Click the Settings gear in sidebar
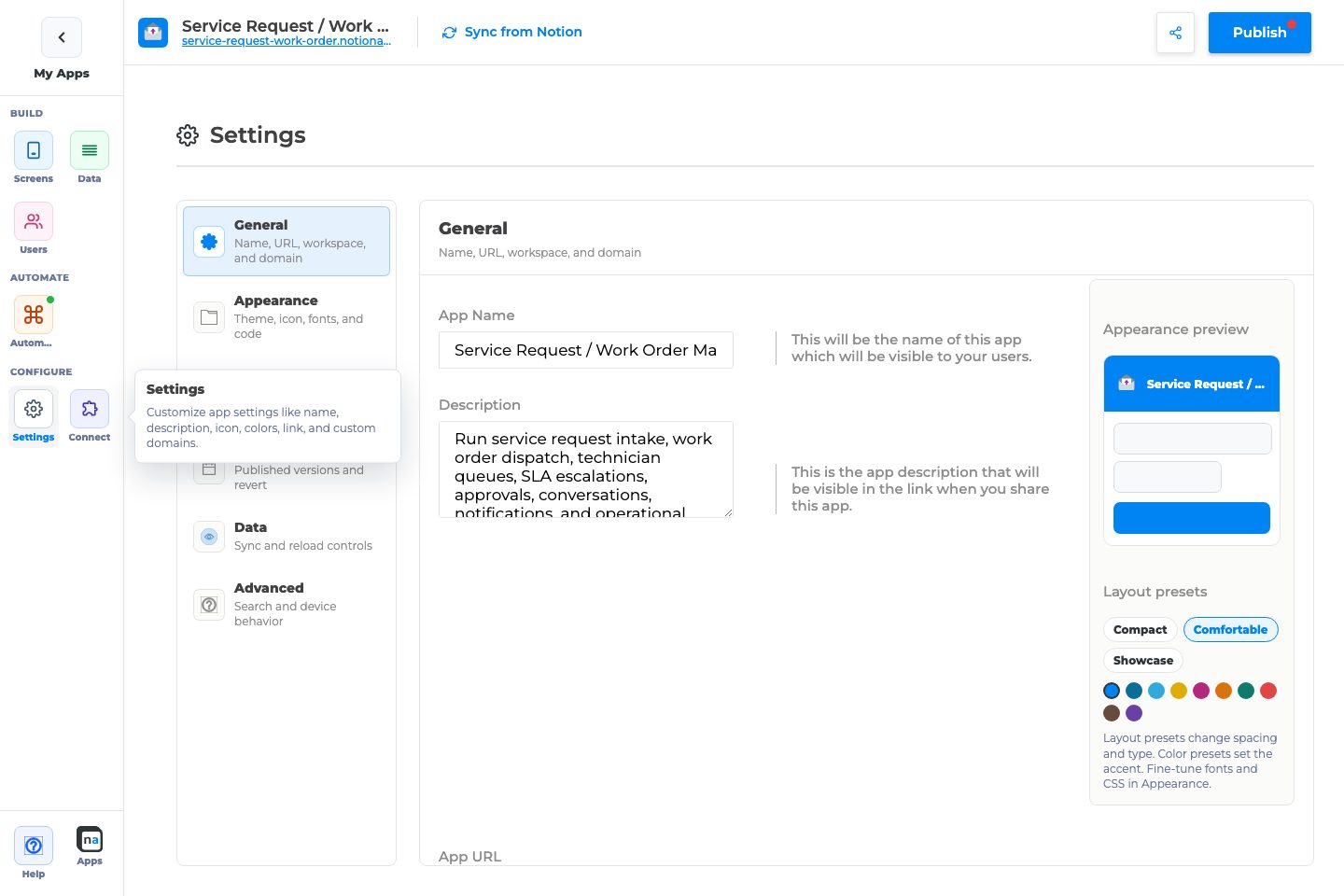Screen dimensions: 1344x896 (x=34, y=409)
